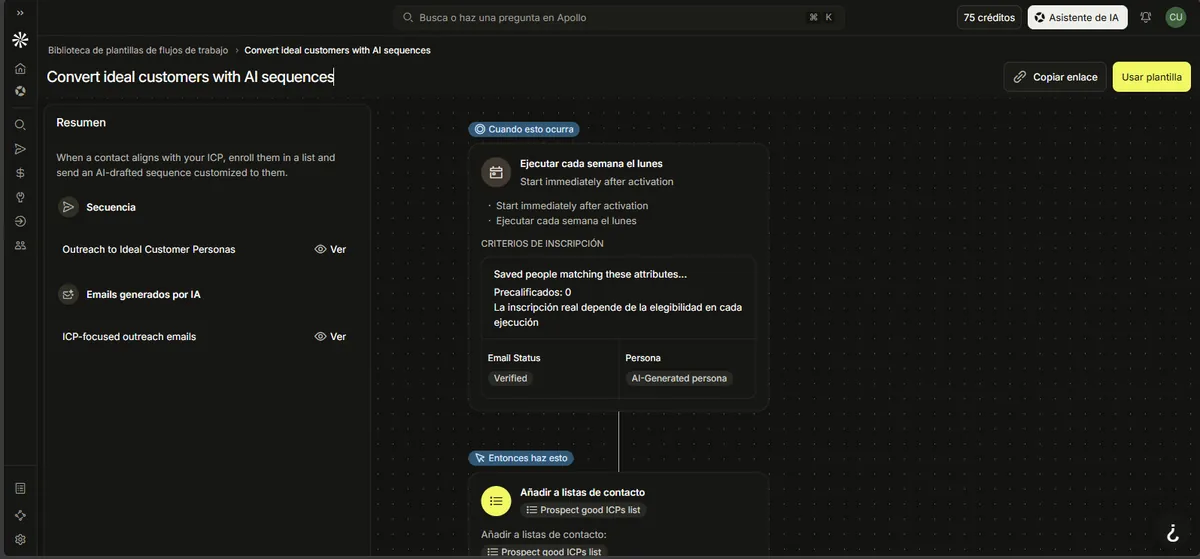Click the 75 créditos button
The height and width of the screenshot is (559, 1200).
(x=989, y=17)
